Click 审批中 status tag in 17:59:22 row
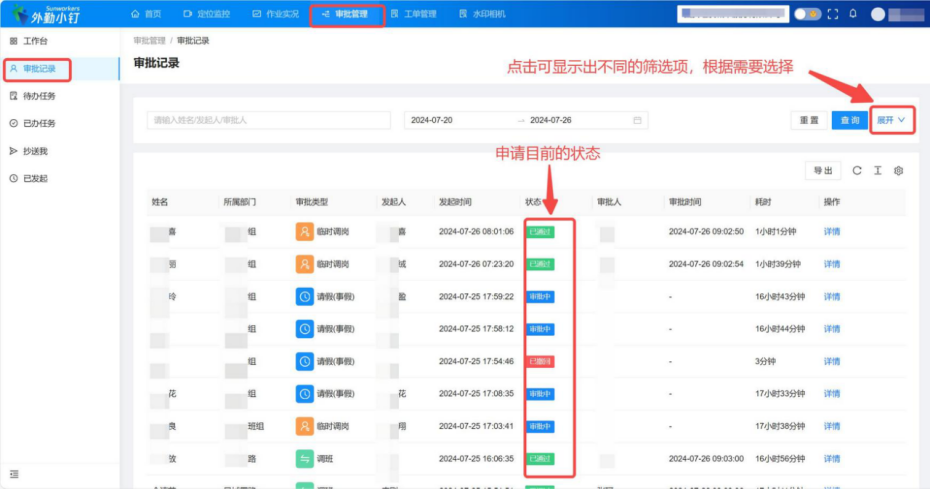 coord(540,296)
